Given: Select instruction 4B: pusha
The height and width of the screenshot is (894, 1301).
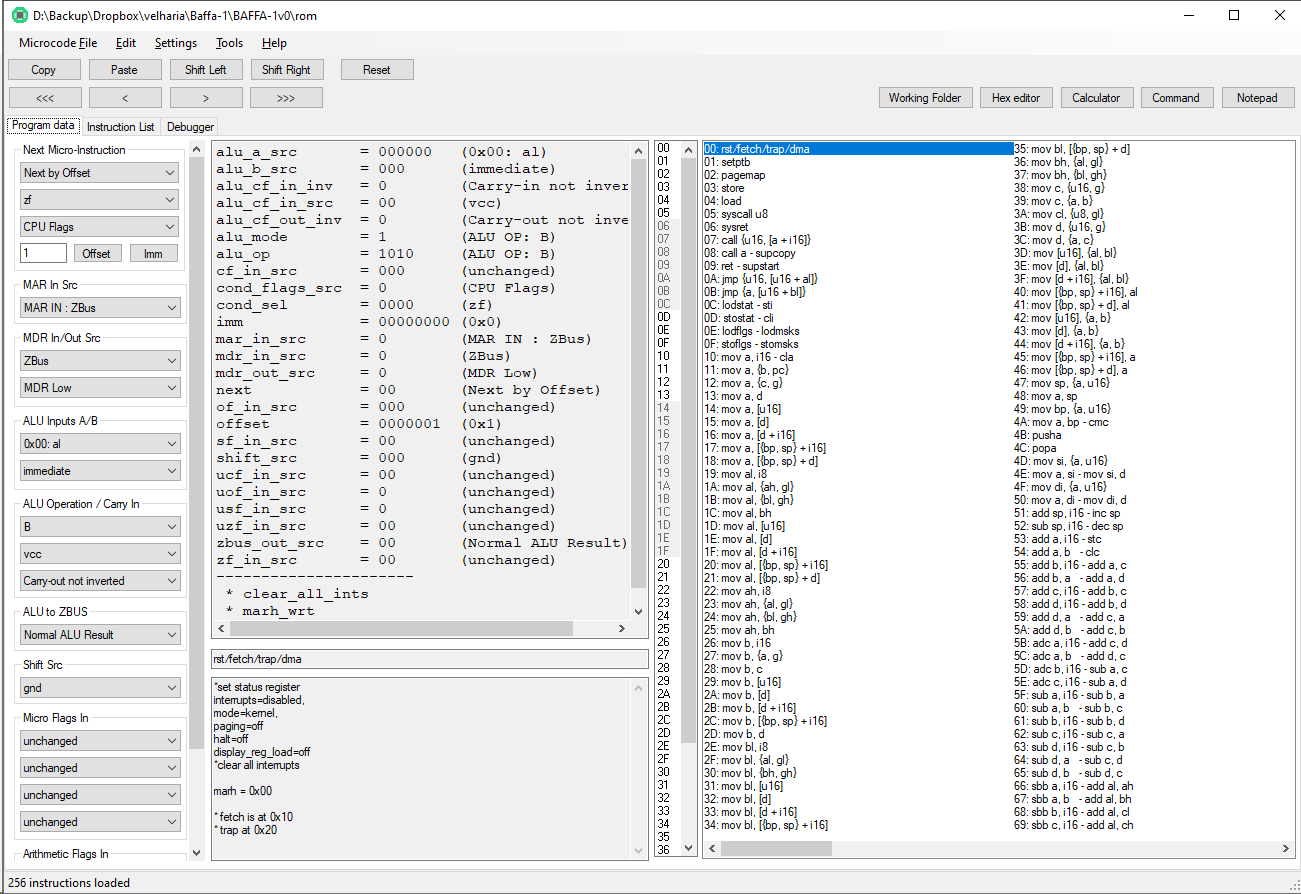Looking at the screenshot, I should (1037, 435).
